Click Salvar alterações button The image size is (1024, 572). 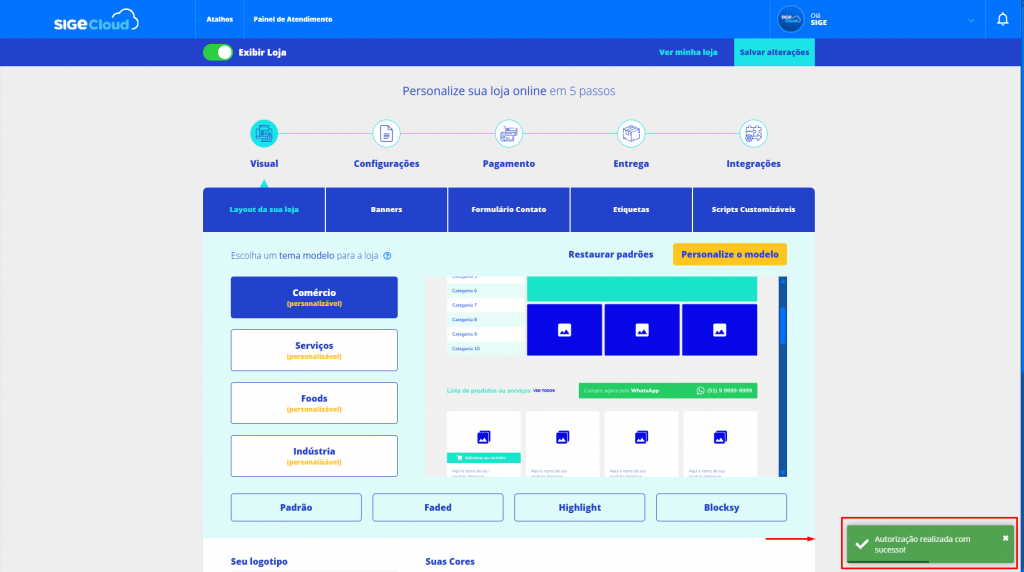coord(774,52)
